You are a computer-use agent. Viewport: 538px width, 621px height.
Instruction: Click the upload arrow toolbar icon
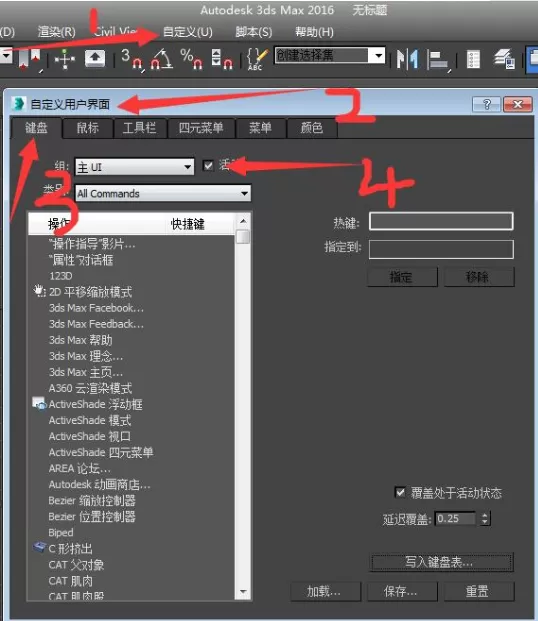[95, 58]
